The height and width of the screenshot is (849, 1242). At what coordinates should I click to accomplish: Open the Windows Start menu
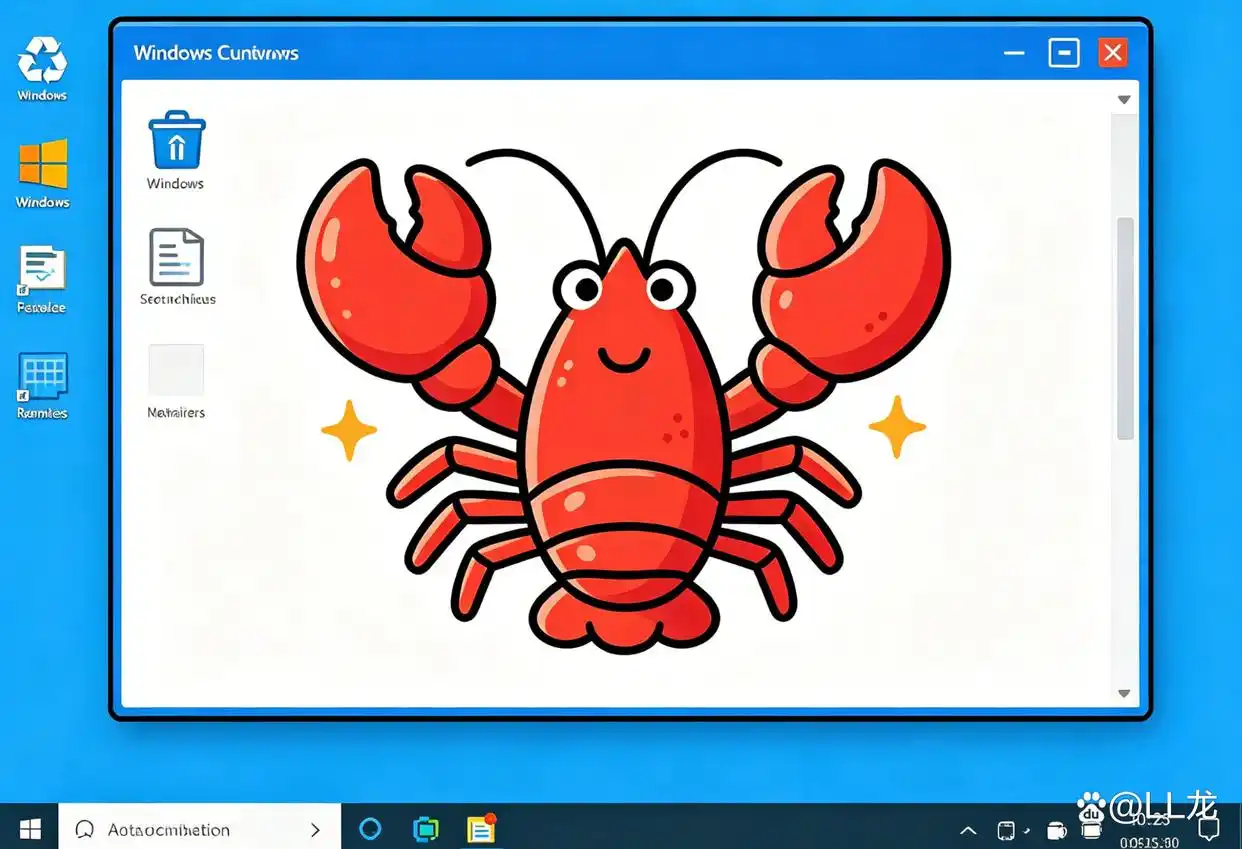click(x=29, y=829)
